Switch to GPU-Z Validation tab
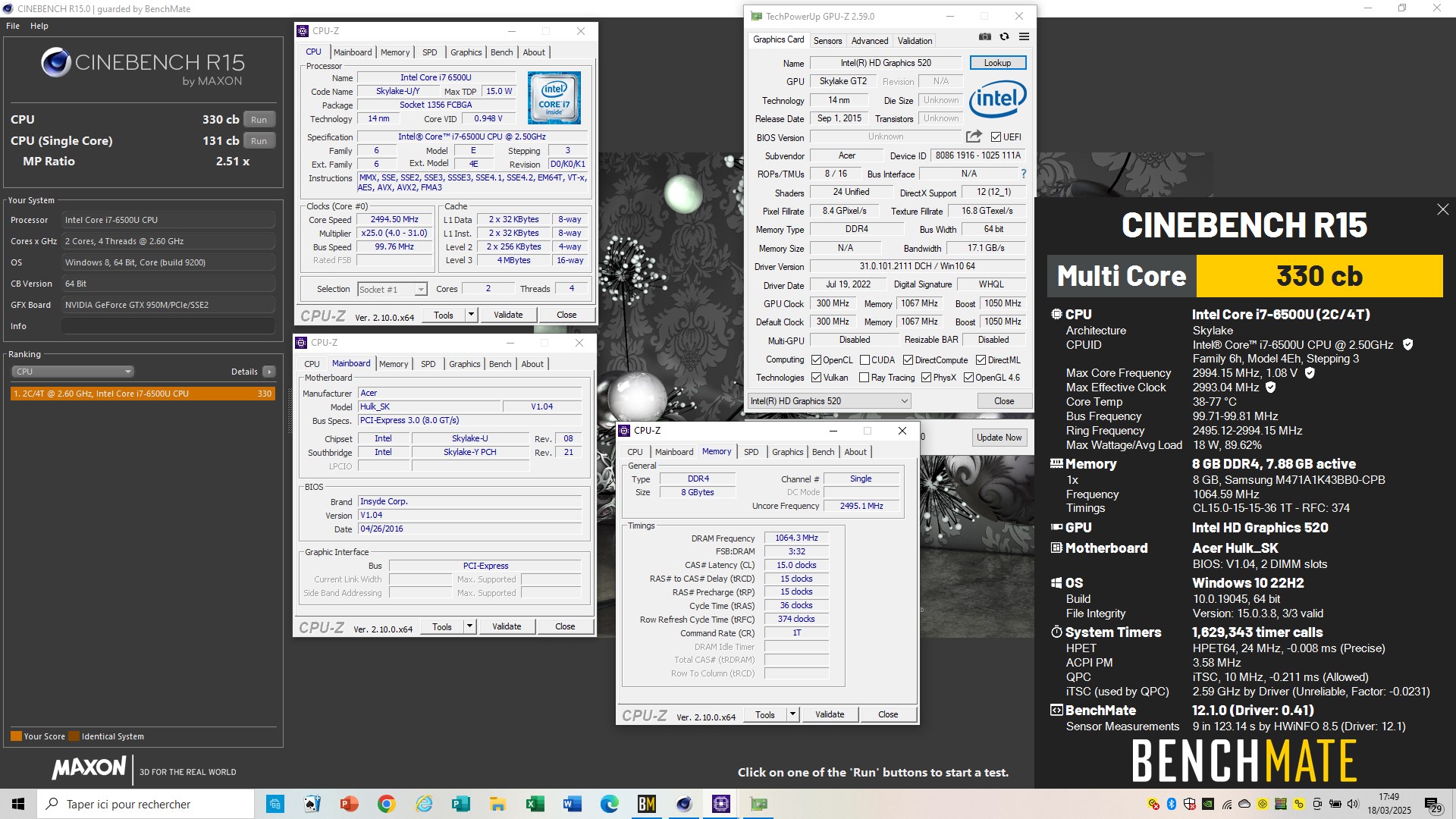The height and width of the screenshot is (819, 1456). pyautogui.click(x=915, y=41)
